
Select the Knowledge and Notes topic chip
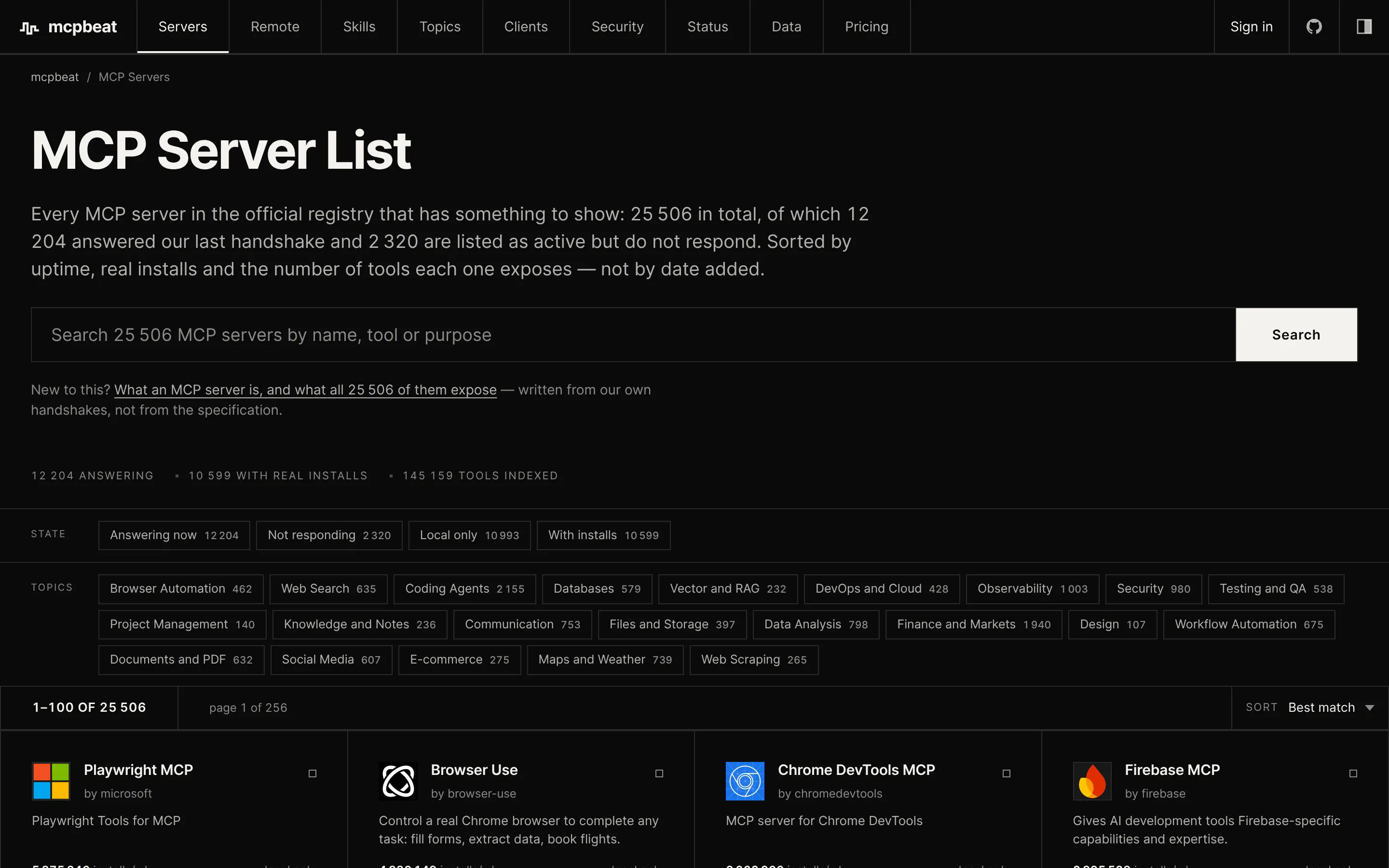click(360, 624)
